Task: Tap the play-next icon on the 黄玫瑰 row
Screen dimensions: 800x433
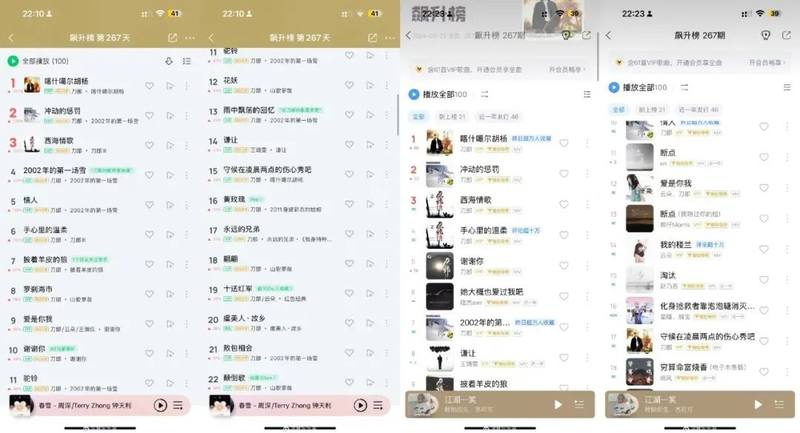Action: (370, 204)
